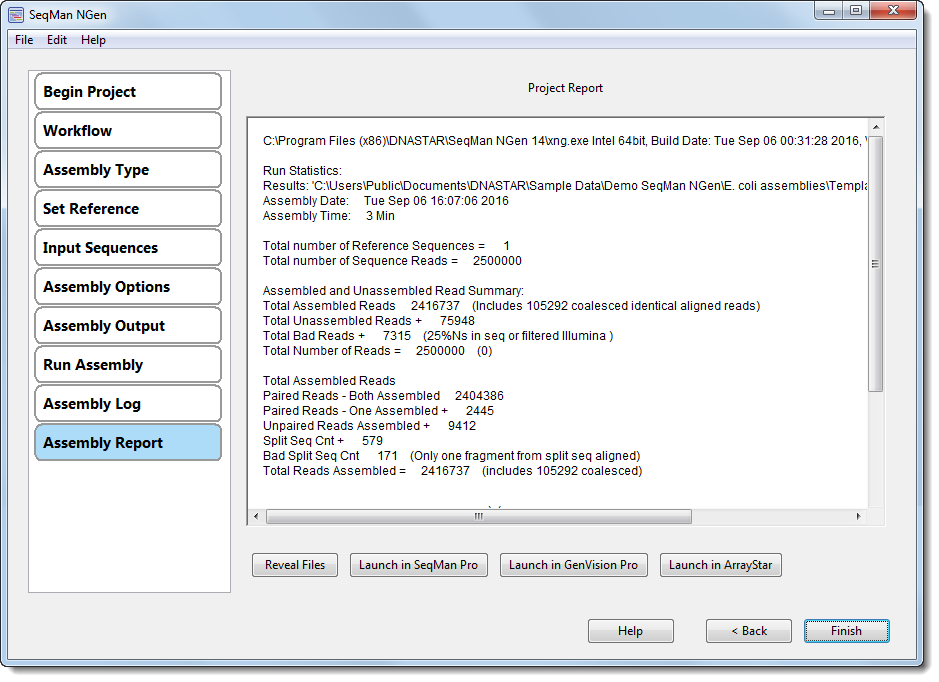Go to the Workflow step
This screenshot has width=939, height=682.
(x=128, y=131)
